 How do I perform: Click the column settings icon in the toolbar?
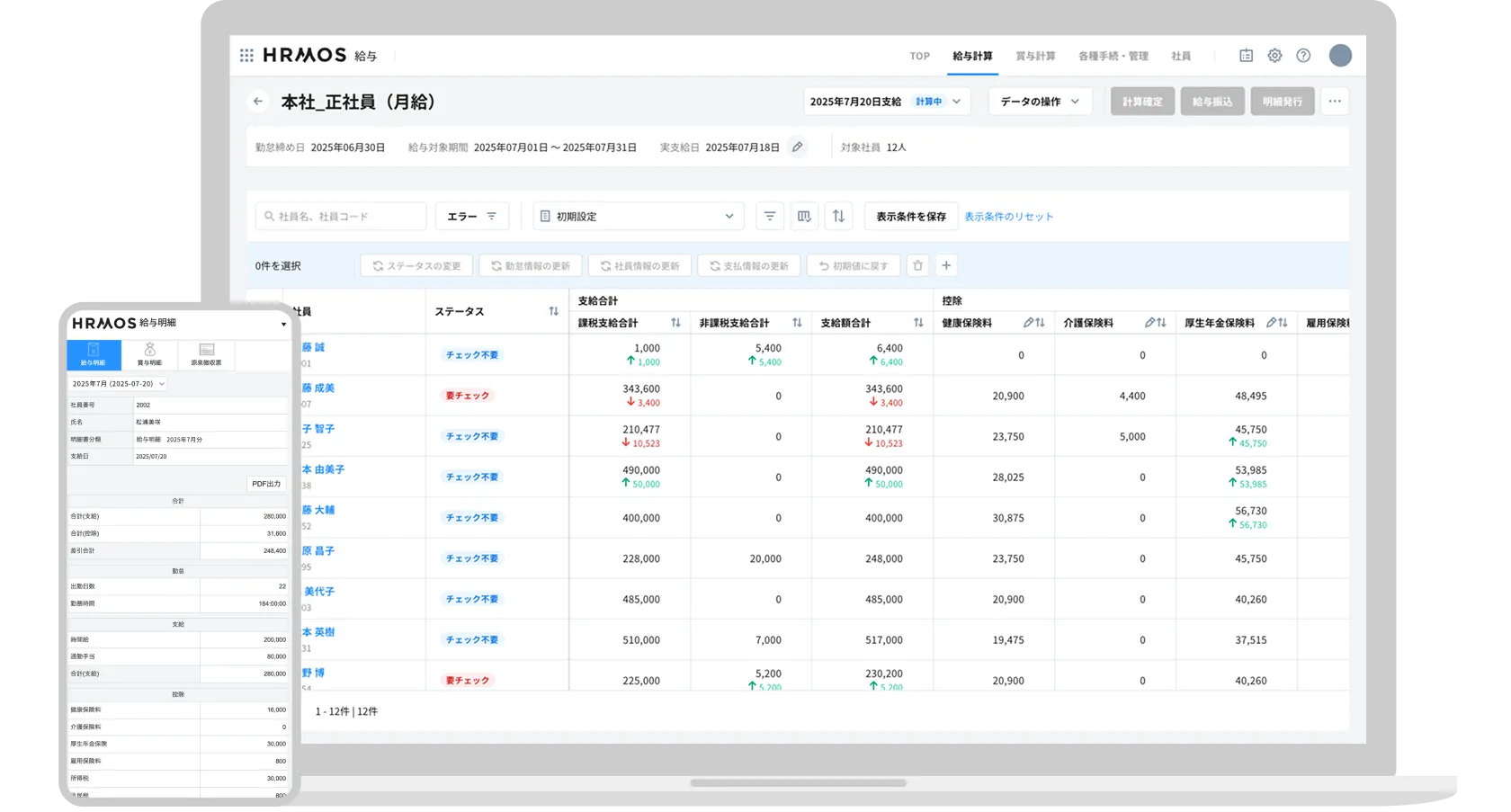804,216
